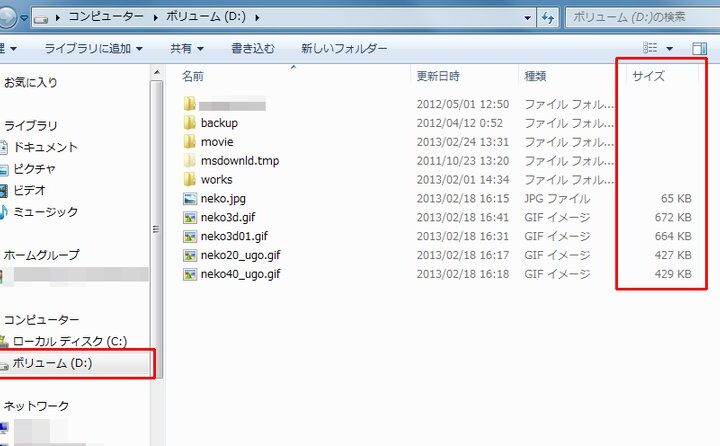Viewport: 720px width, 446px height.
Task: Open the 共有 dropdown menu
Action: [187, 48]
